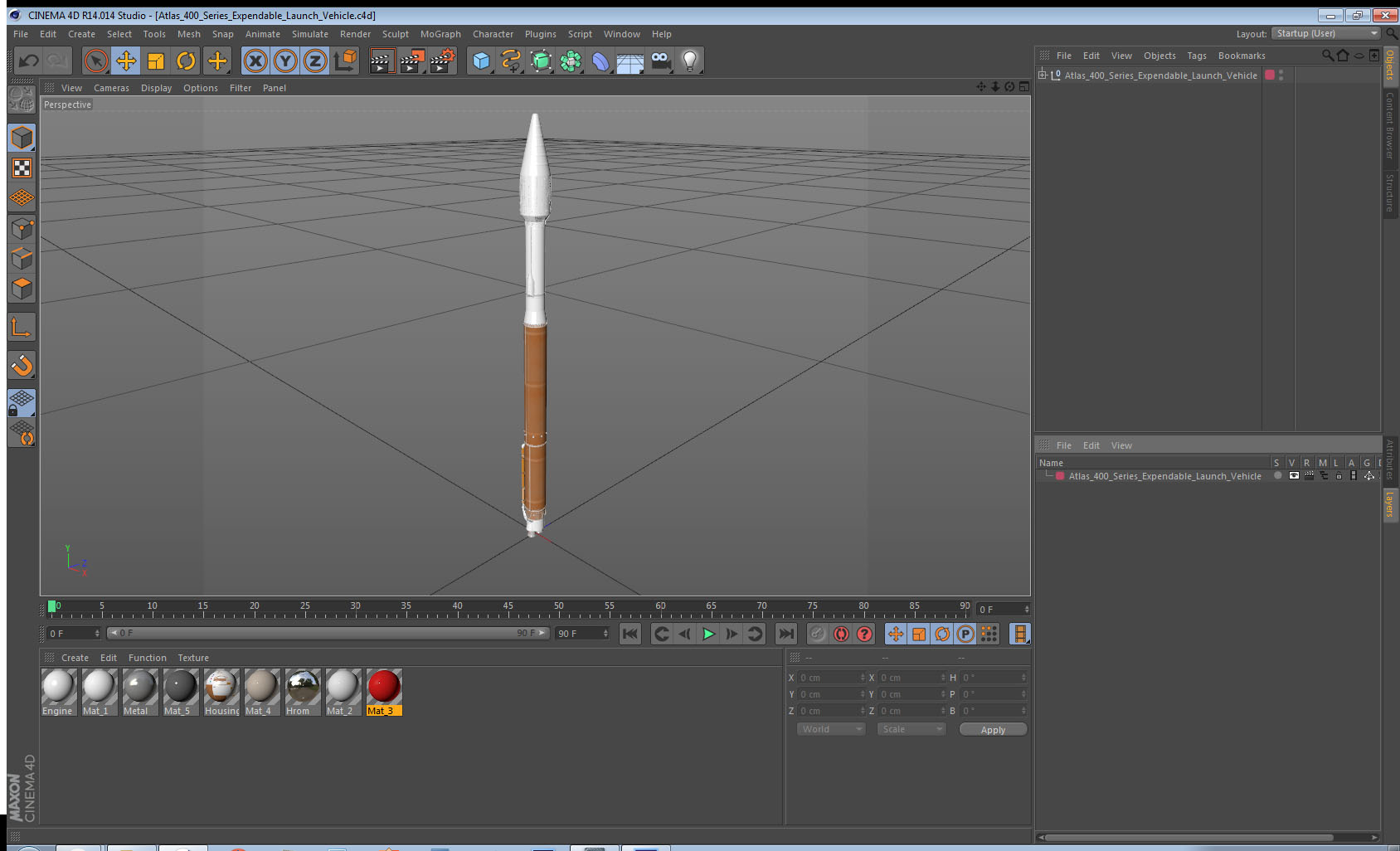Open the NURBS generators icon
The height and width of the screenshot is (851, 1400).
541,61
